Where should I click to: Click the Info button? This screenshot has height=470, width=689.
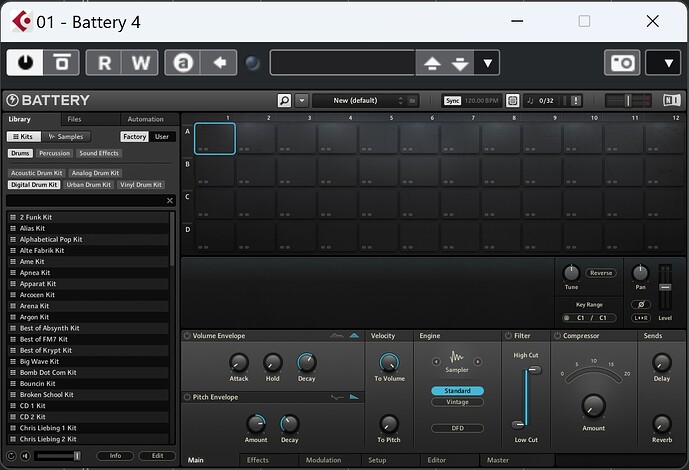click(115, 456)
